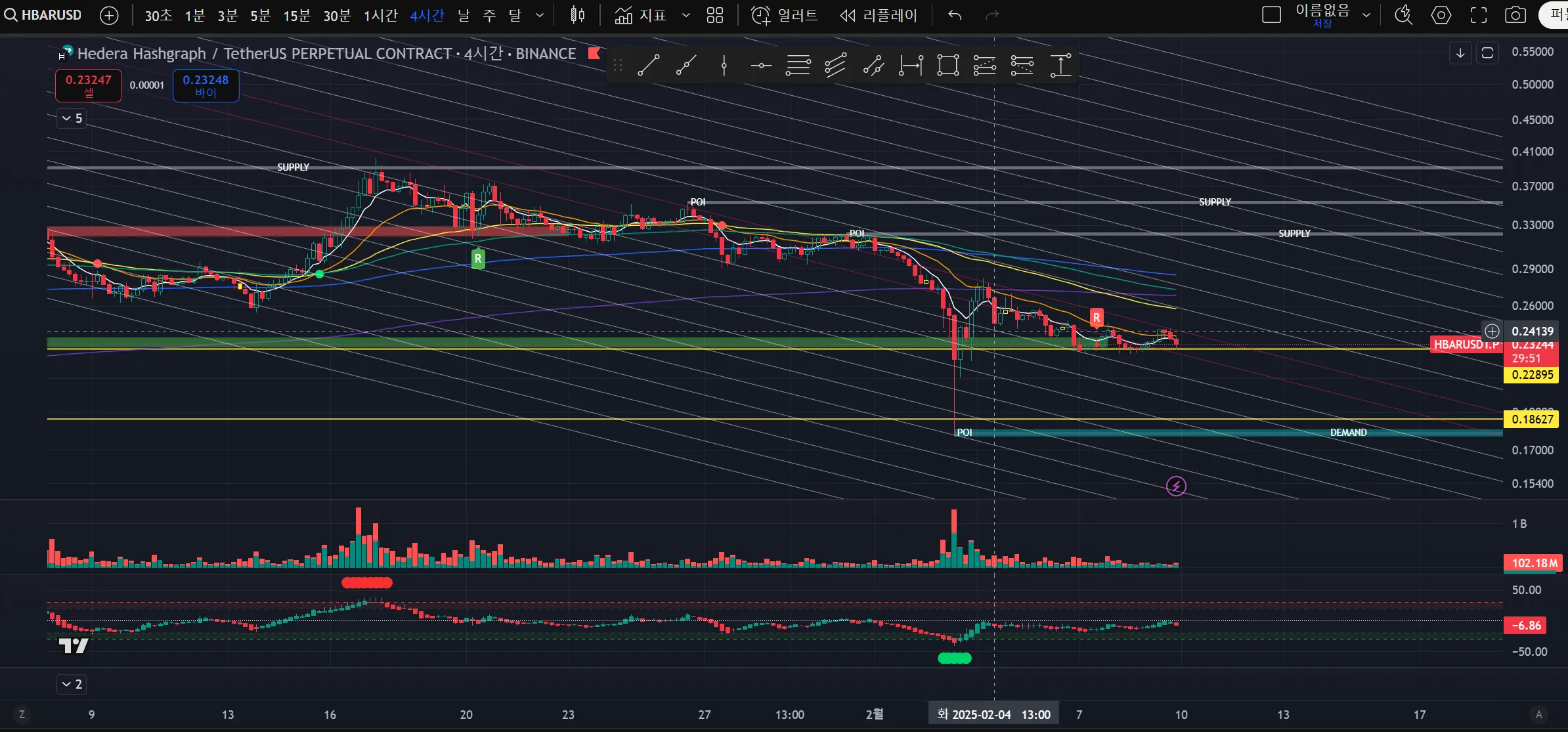Viewport: 1568px width, 732px height.
Task: Select the horizontal line tool
Action: [x=761, y=65]
